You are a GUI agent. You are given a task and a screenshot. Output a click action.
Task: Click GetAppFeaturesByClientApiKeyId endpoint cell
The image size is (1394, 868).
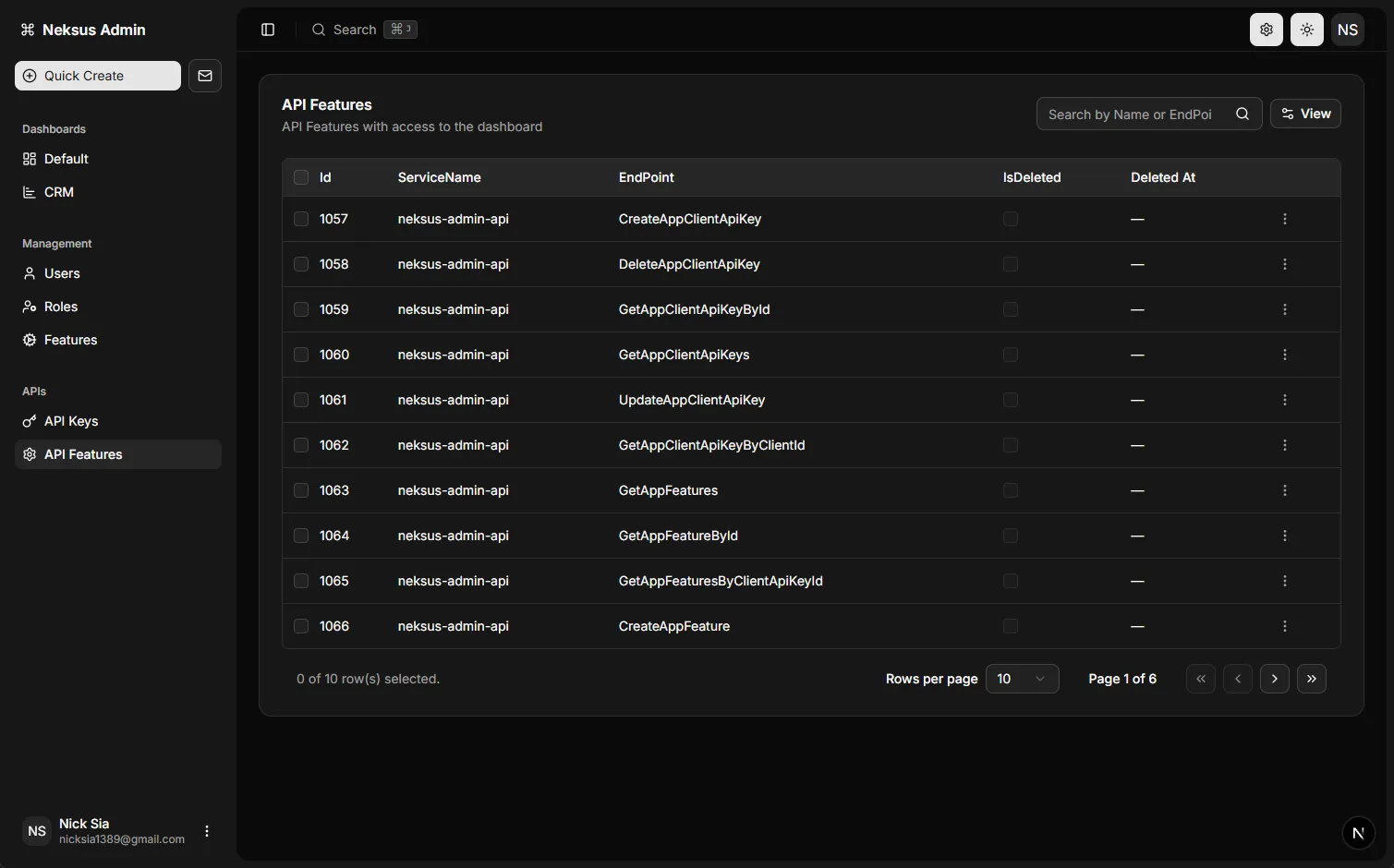tap(721, 581)
